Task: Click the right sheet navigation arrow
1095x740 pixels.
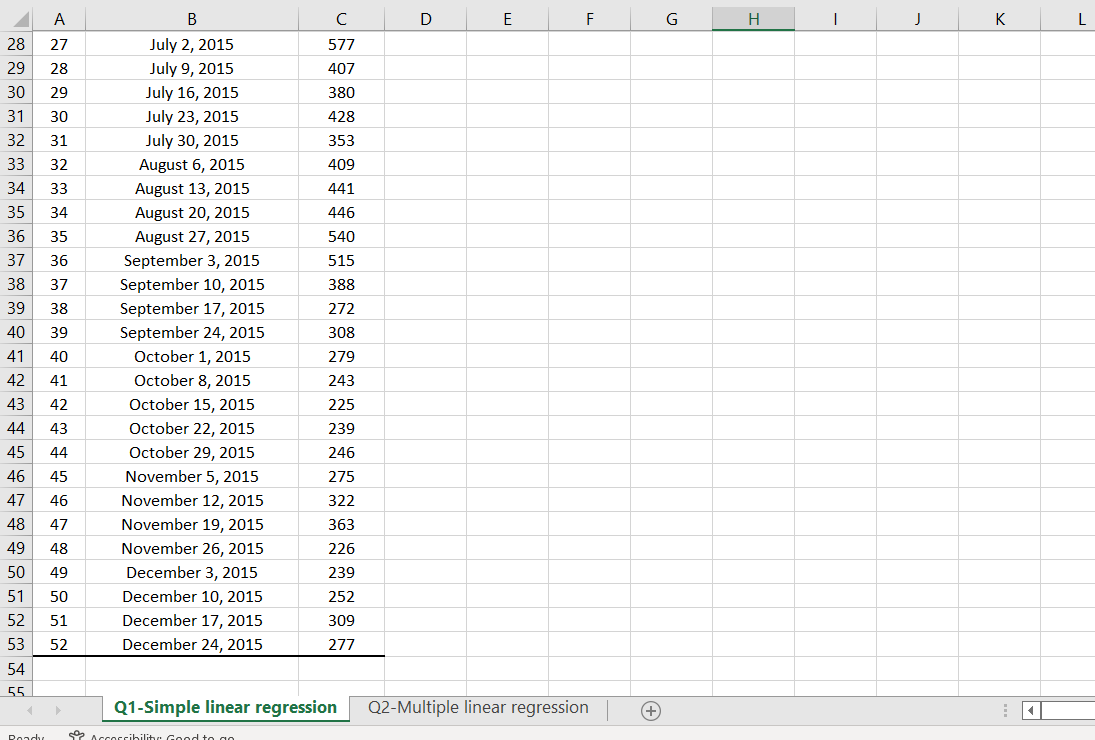Action: pyautogui.click(x=59, y=710)
